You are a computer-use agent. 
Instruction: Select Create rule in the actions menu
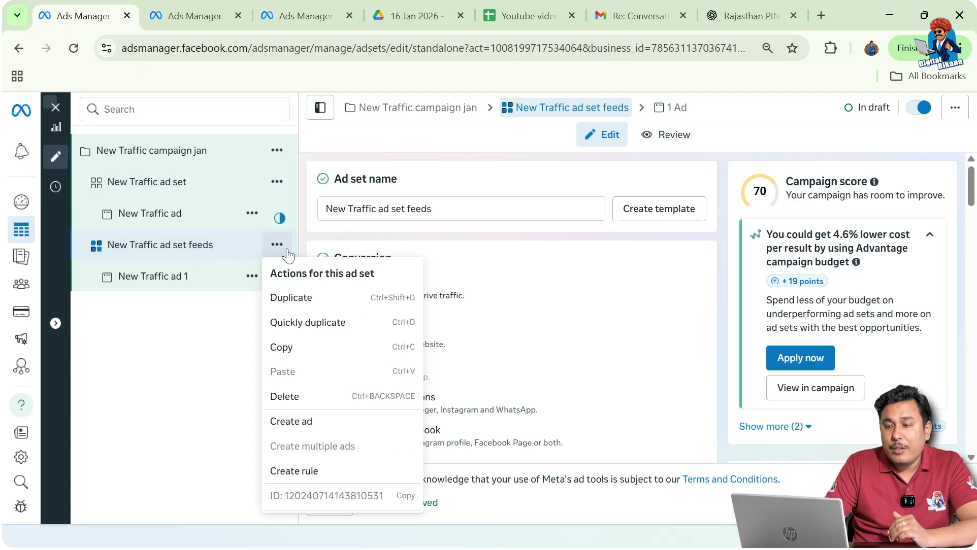294,471
